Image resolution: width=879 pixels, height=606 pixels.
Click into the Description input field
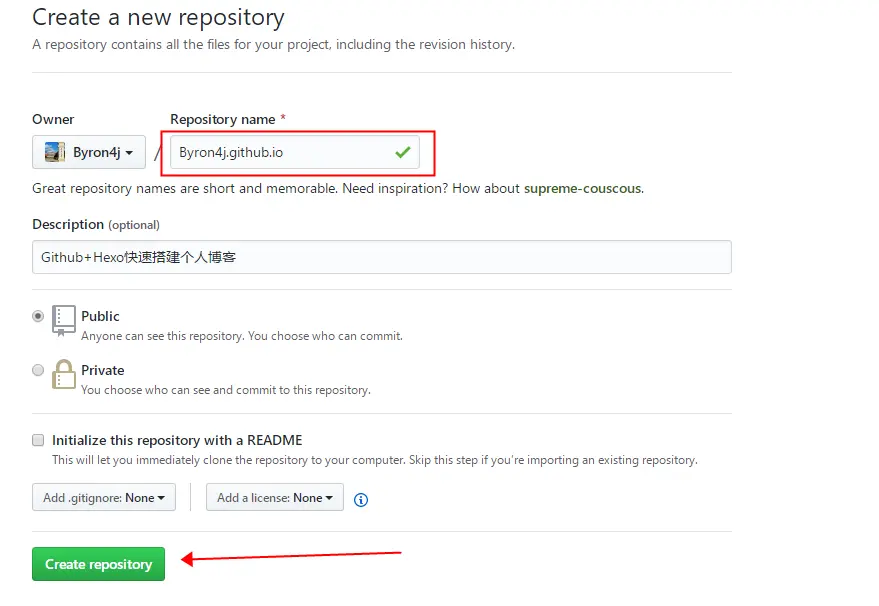point(382,257)
